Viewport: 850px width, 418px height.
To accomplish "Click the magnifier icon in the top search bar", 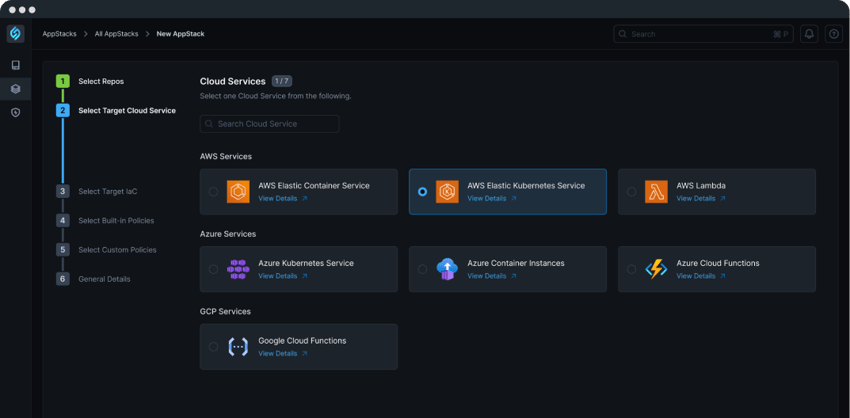I will 623,34.
